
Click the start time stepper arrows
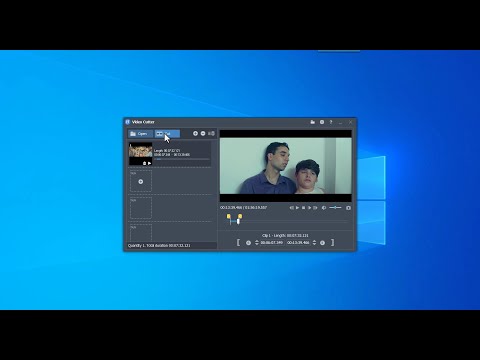(257, 242)
